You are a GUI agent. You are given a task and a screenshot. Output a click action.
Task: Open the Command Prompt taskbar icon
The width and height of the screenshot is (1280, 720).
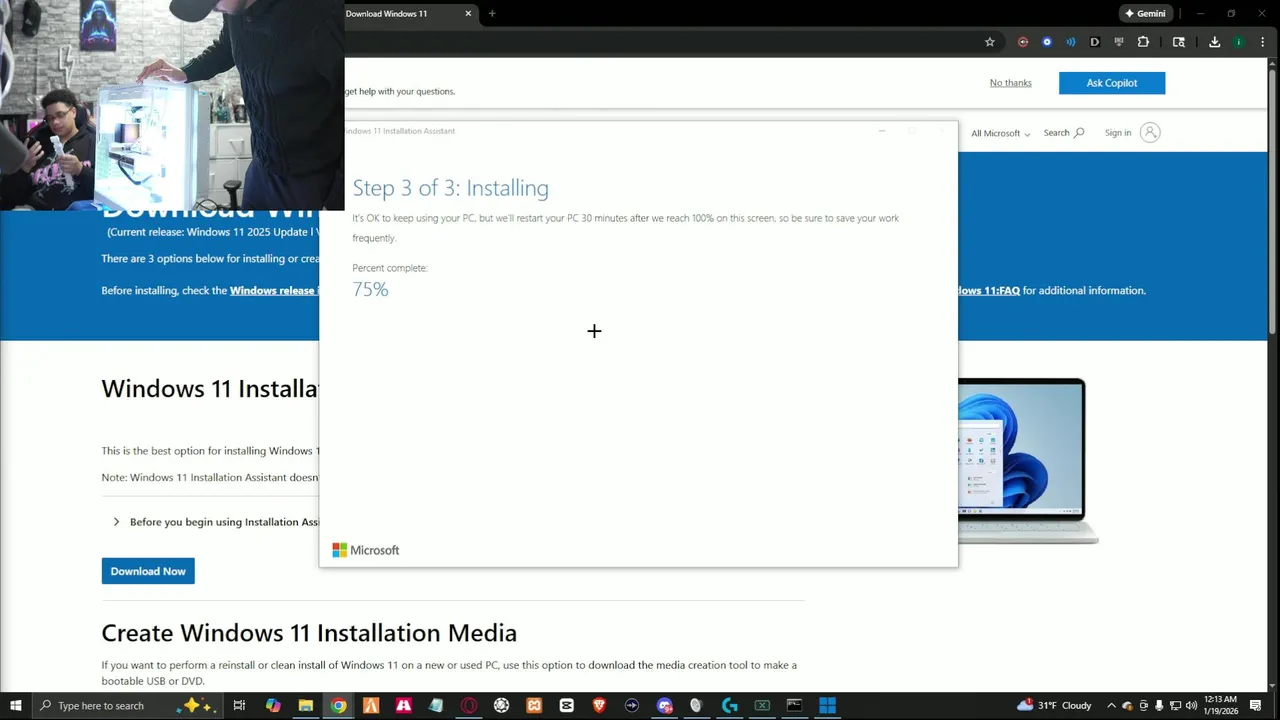pyautogui.click(x=794, y=706)
